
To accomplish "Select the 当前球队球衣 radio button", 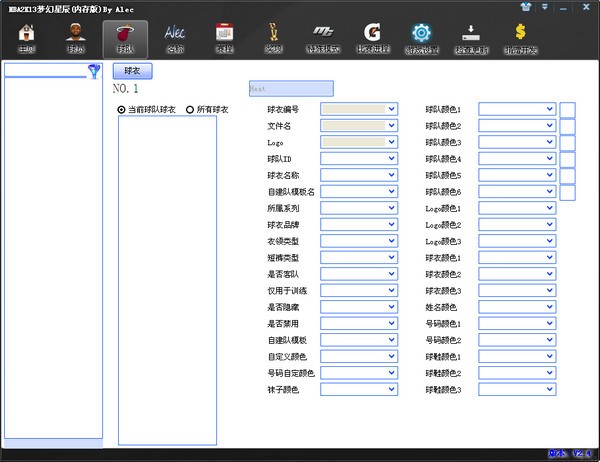I will click(x=122, y=109).
